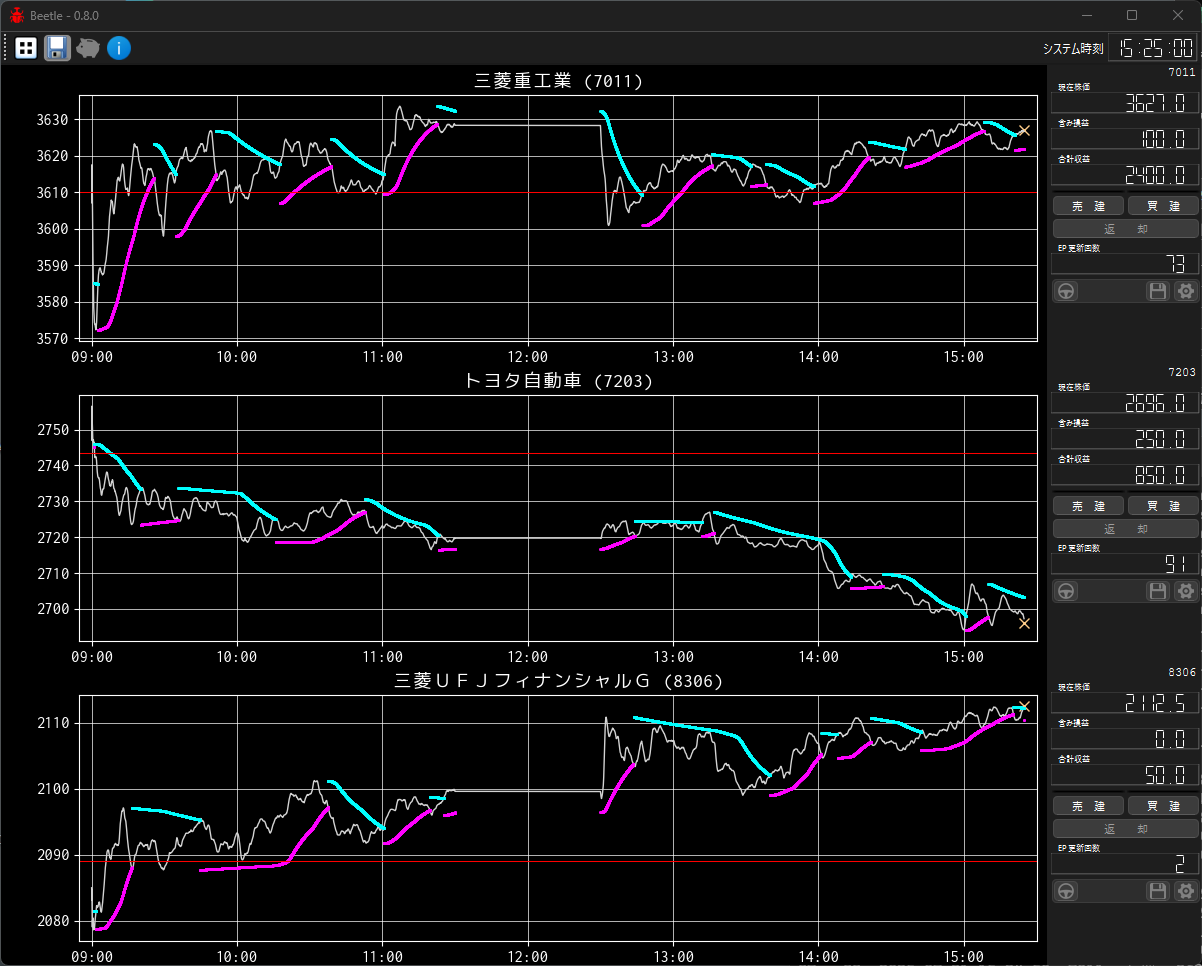Click steering wheel icon in 7203 panel

1067,591
